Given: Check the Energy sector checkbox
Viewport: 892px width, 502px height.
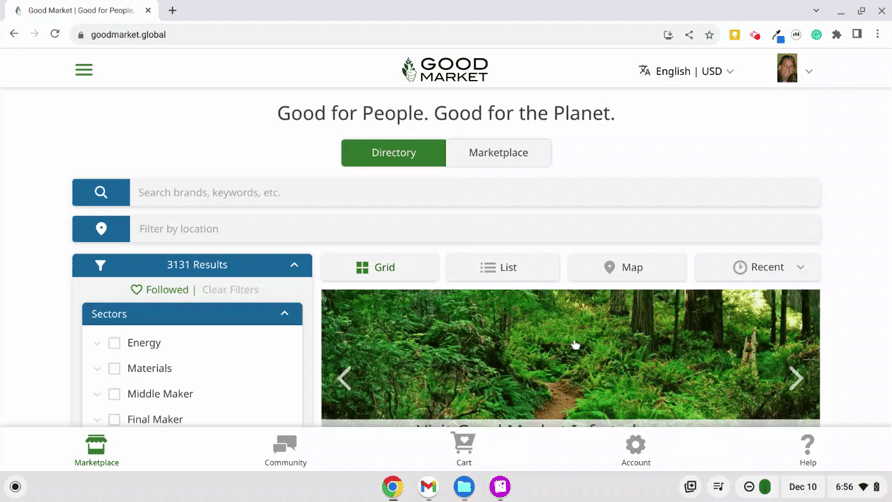Looking at the screenshot, I should click(x=114, y=343).
